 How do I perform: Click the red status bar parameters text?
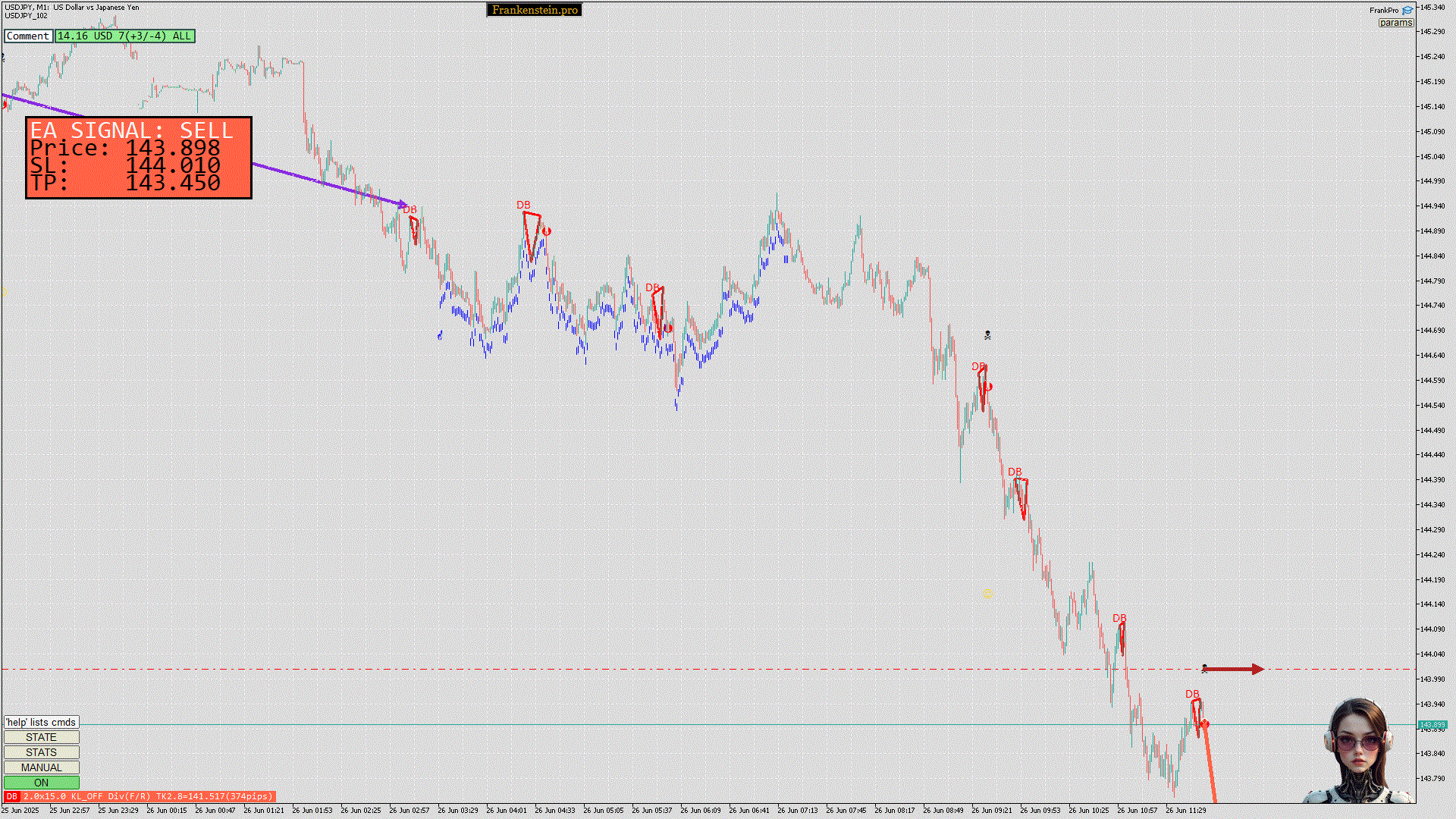pyautogui.click(x=147, y=796)
